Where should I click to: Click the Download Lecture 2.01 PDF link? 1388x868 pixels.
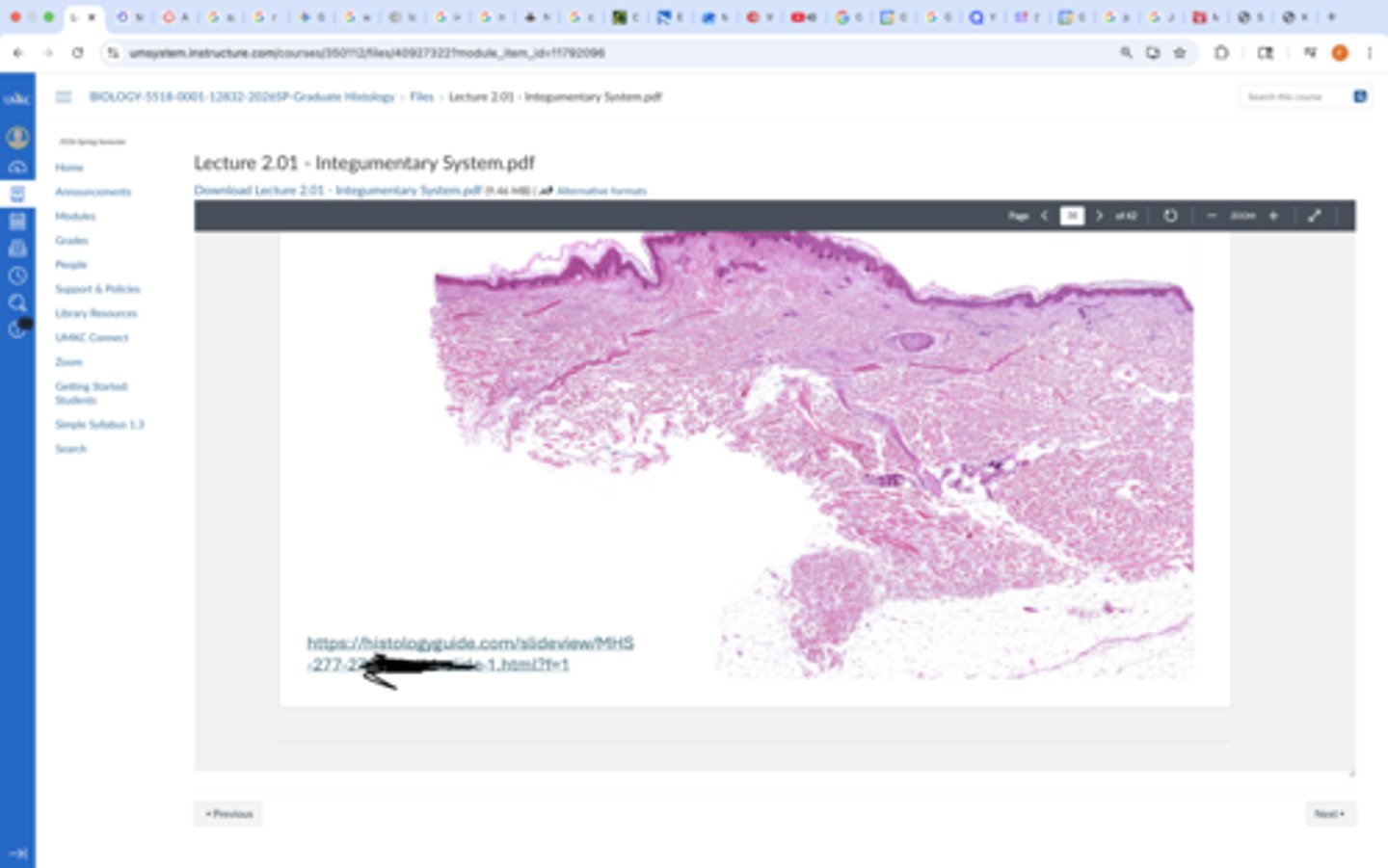click(x=337, y=191)
